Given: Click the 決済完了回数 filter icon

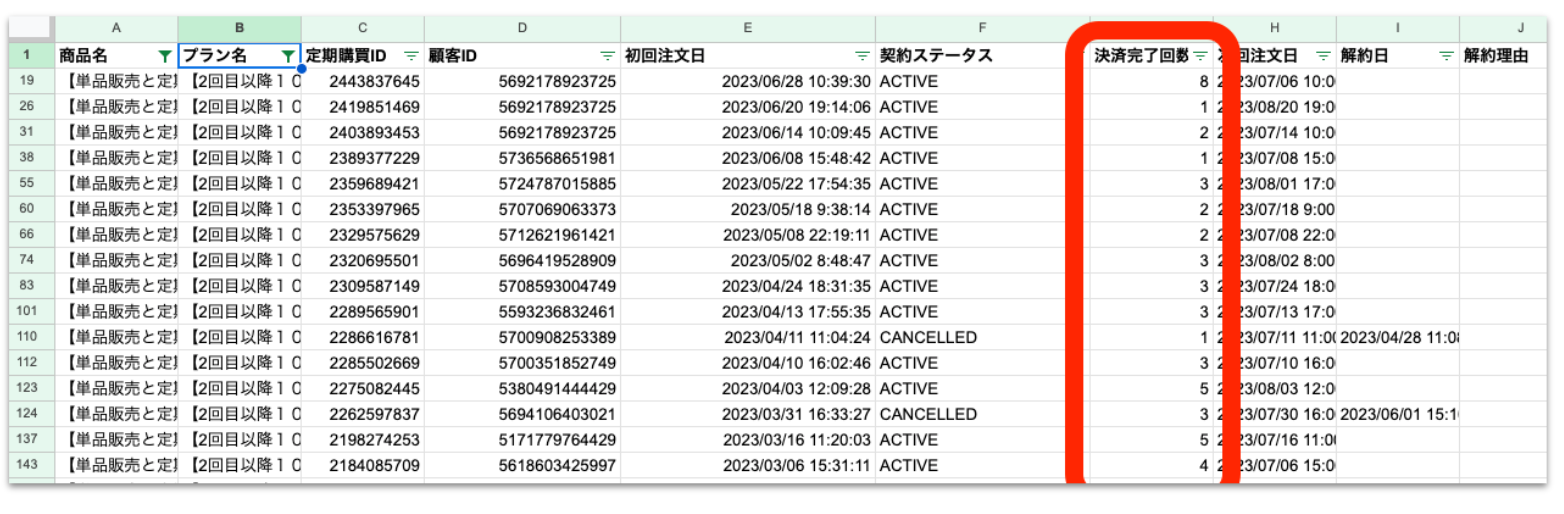Looking at the screenshot, I should (x=1200, y=56).
